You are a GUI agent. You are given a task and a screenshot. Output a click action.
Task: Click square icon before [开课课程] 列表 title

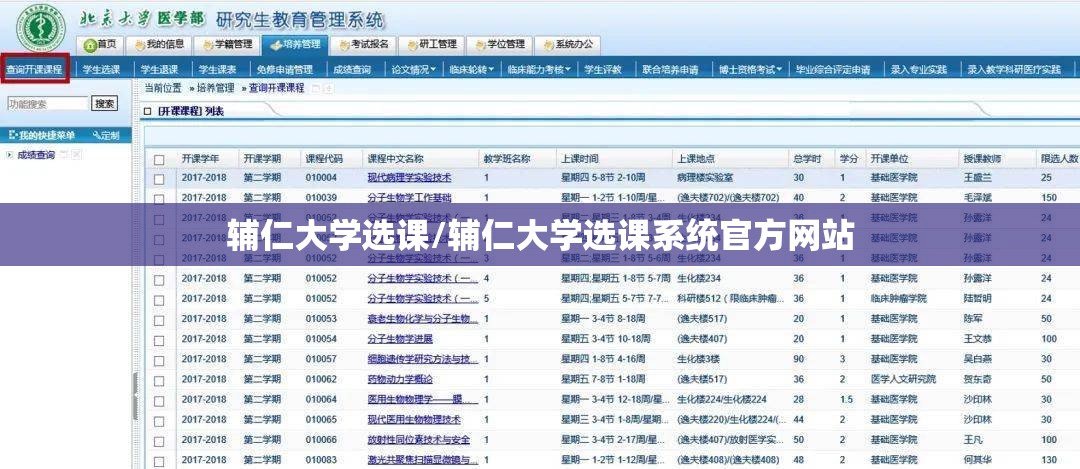pyautogui.click(x=147, y=111)
